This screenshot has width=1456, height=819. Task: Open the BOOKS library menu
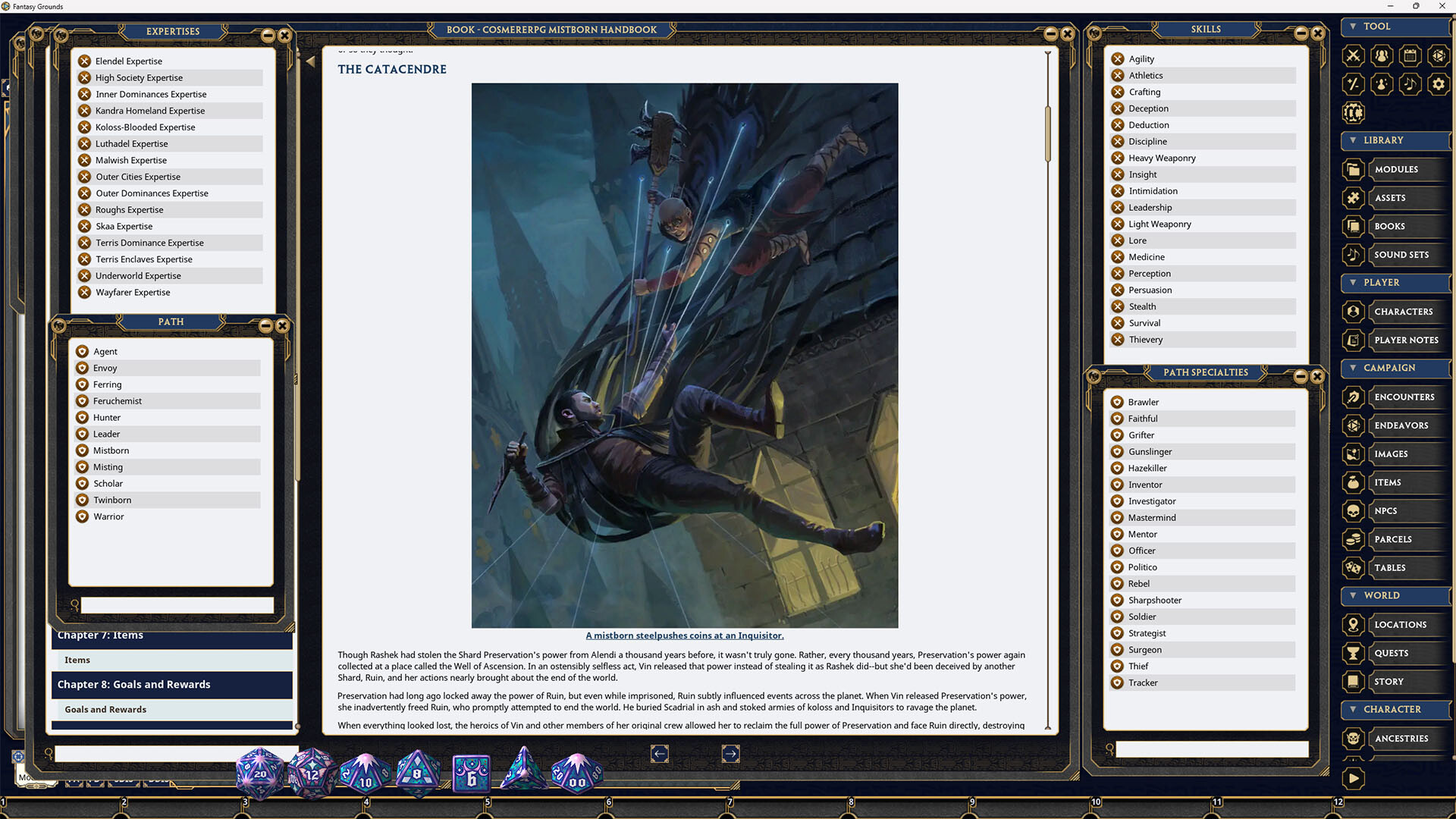coord(1409,227)
